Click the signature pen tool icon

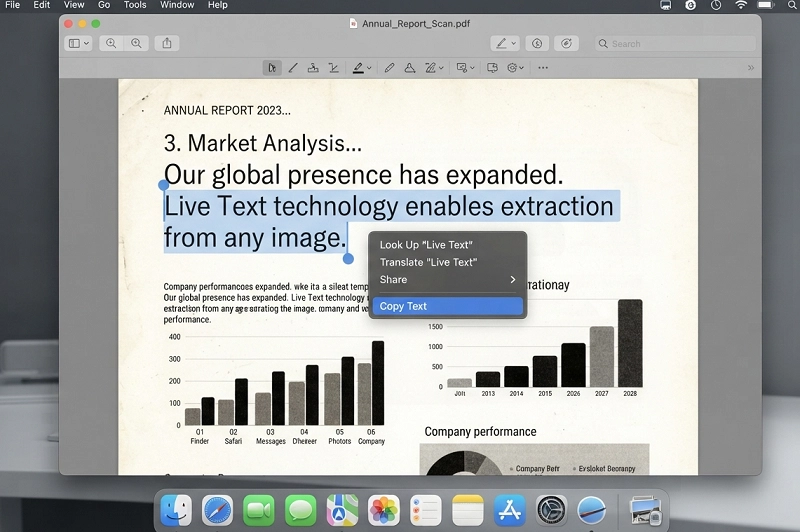(431, 68)
